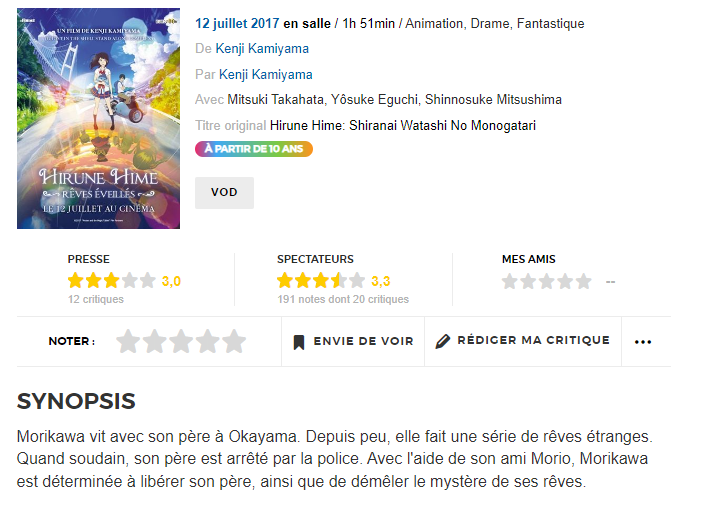Screen dimensions: 720x531
Task: Rate the film four stars in Noter
Action: tap(208, 341)
